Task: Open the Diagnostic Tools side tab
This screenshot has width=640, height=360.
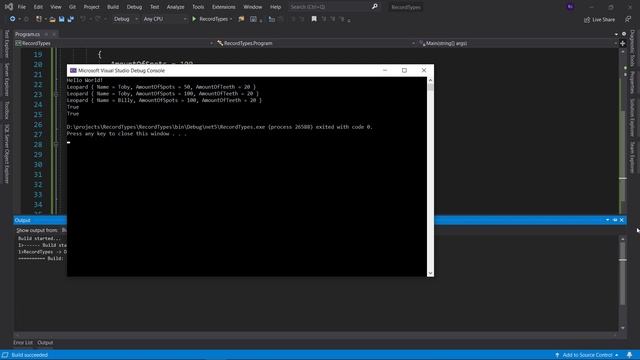Action: [x=633, y=48]
